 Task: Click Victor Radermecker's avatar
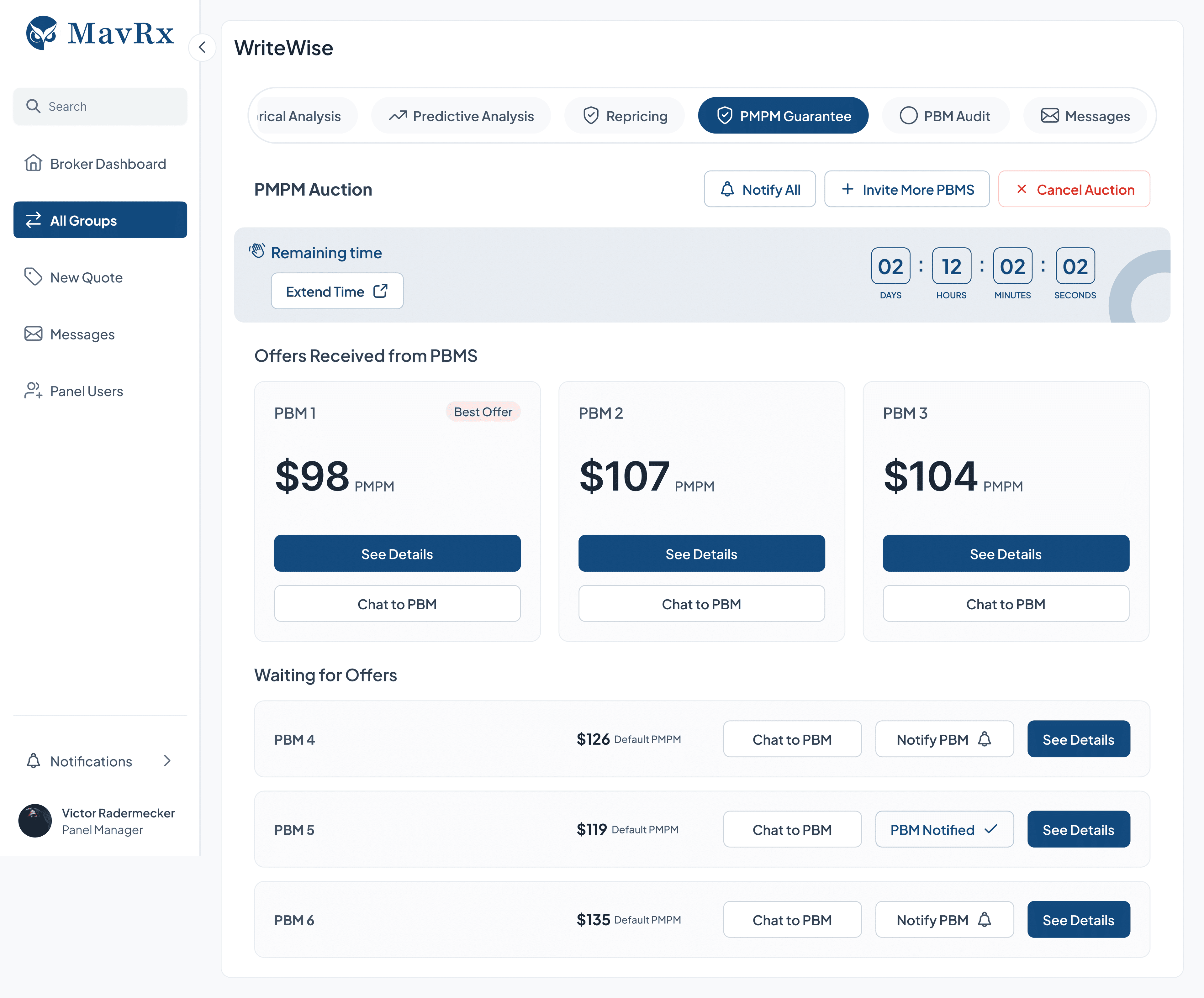point(35,820)
